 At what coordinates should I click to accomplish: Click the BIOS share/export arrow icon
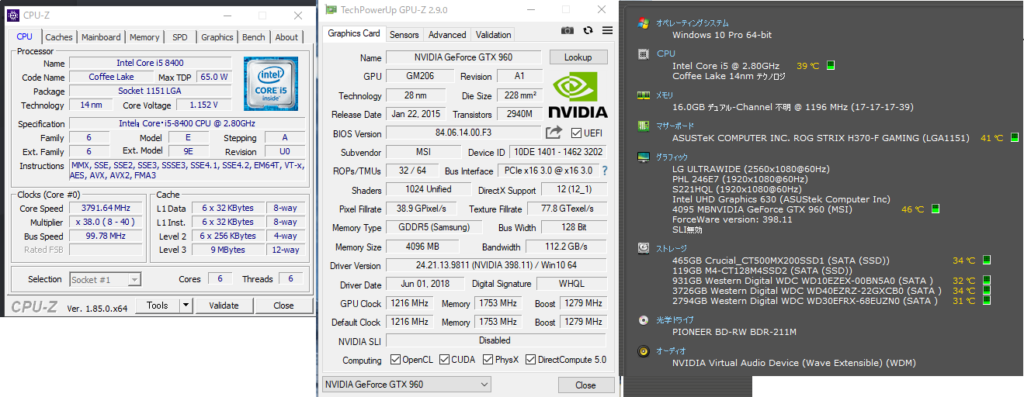[x=554, y=133]
